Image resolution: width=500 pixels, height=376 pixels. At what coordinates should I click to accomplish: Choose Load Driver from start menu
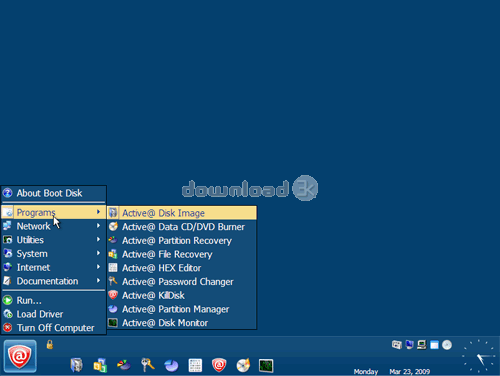click(53, 314)
